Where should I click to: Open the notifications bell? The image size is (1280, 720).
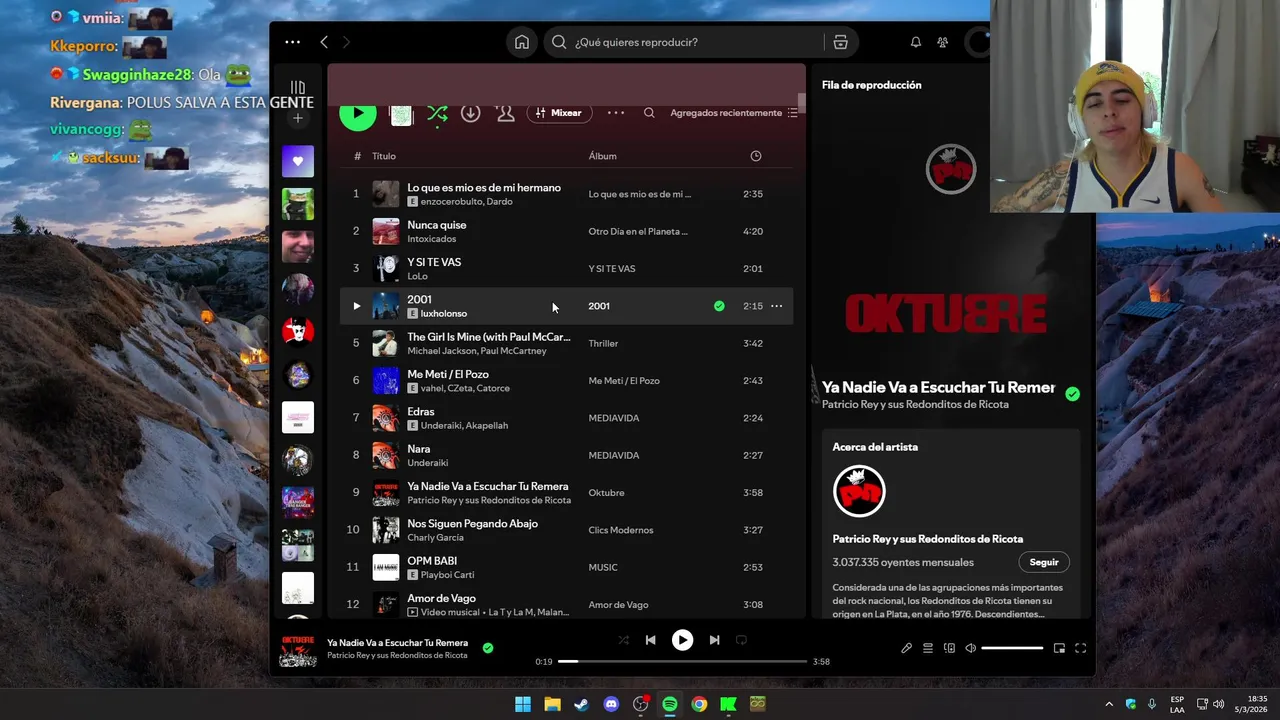[x=915, y=42]
